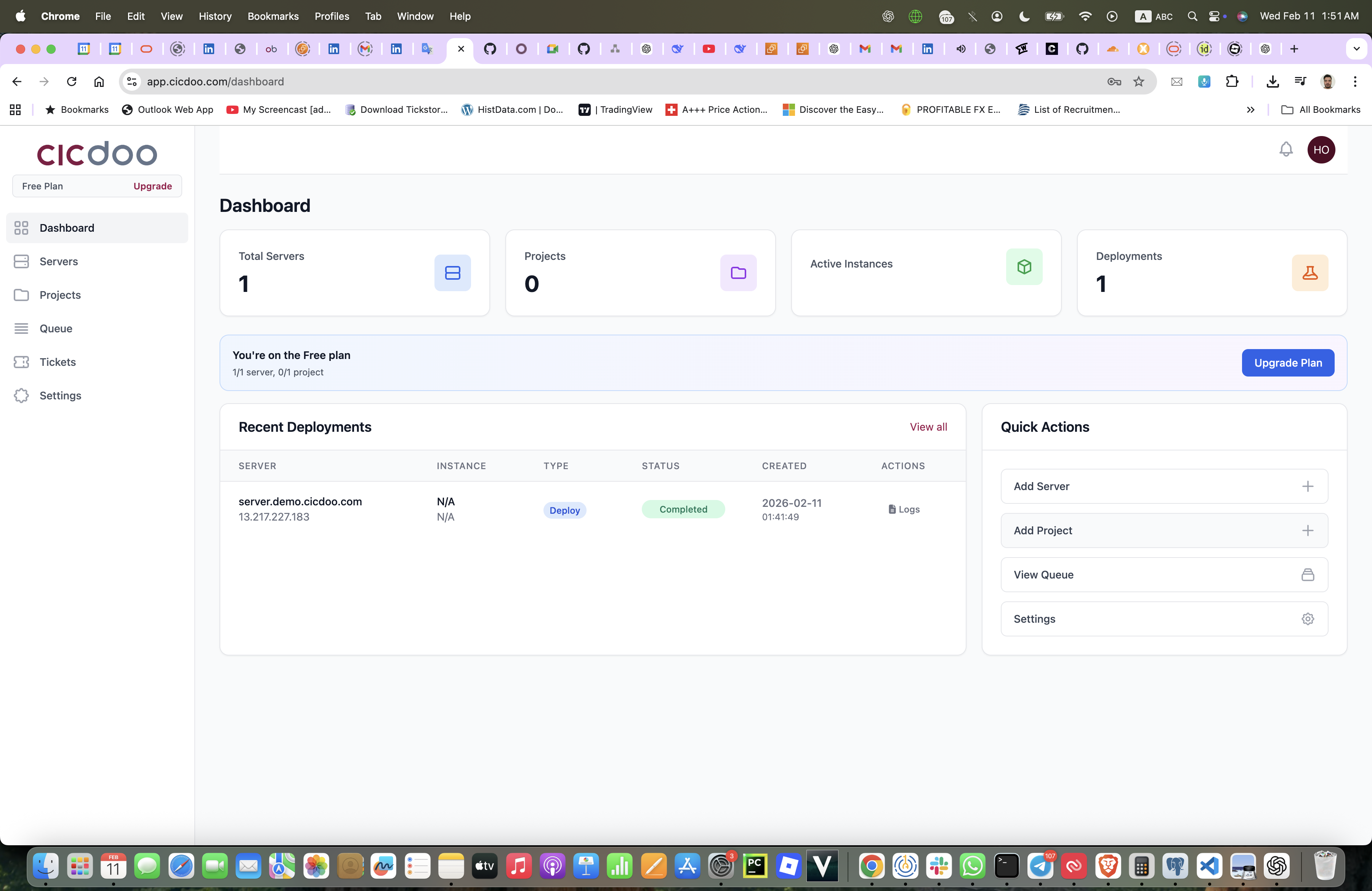This screenshot has height=891, width=1372.
Task: Click the green Active Instances cube icon
Action: [x=1024, y=266]
